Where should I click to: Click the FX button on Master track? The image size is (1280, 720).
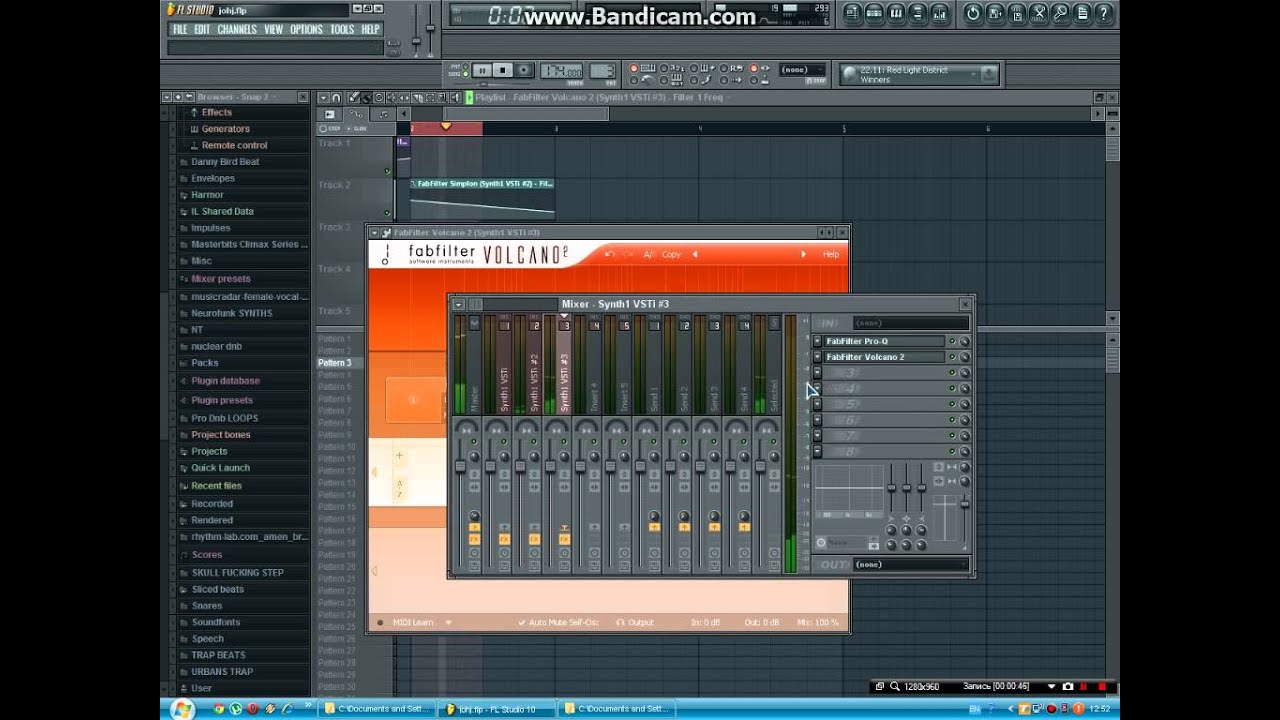coord(474,539)
